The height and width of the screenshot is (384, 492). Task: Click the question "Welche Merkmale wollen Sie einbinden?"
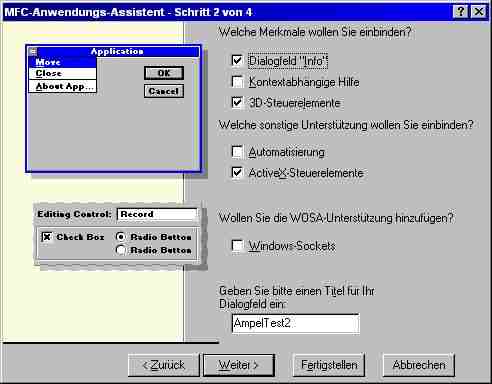click(315, 32)
